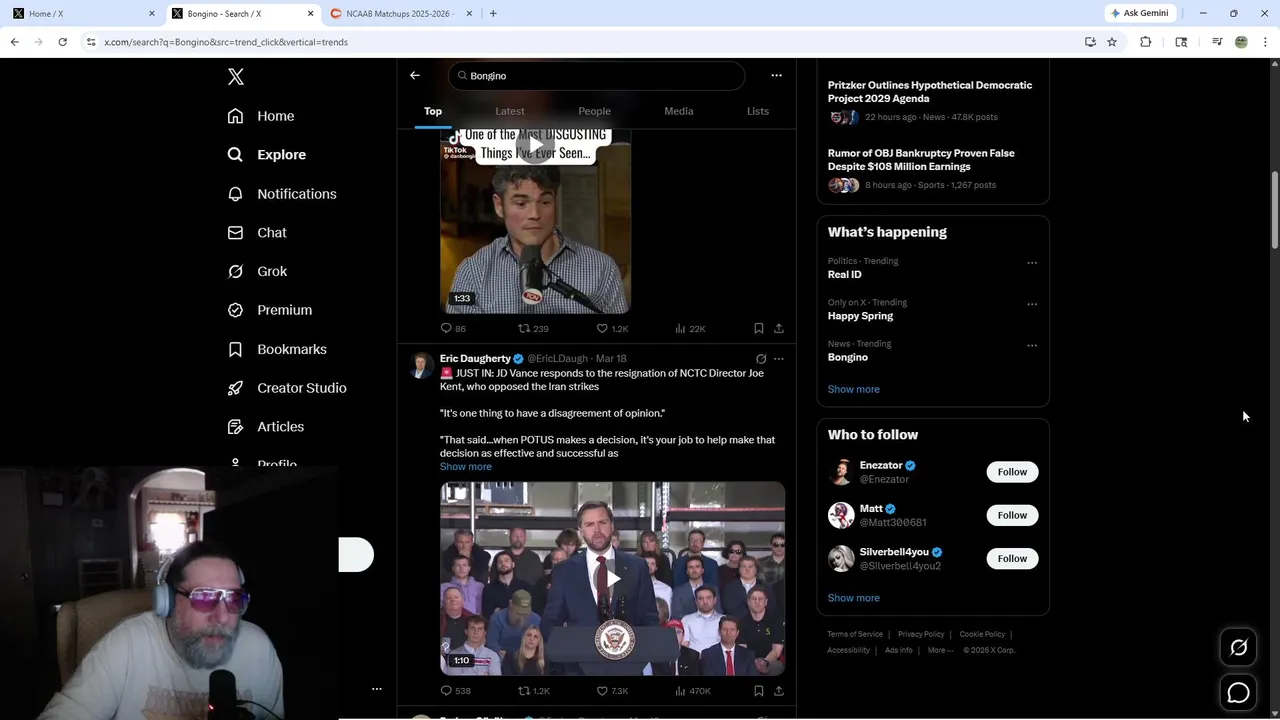The width and height of the screenshot is (1280, 720).
Task: Open options for Real ID trend
Action: tap(1032, 263)
